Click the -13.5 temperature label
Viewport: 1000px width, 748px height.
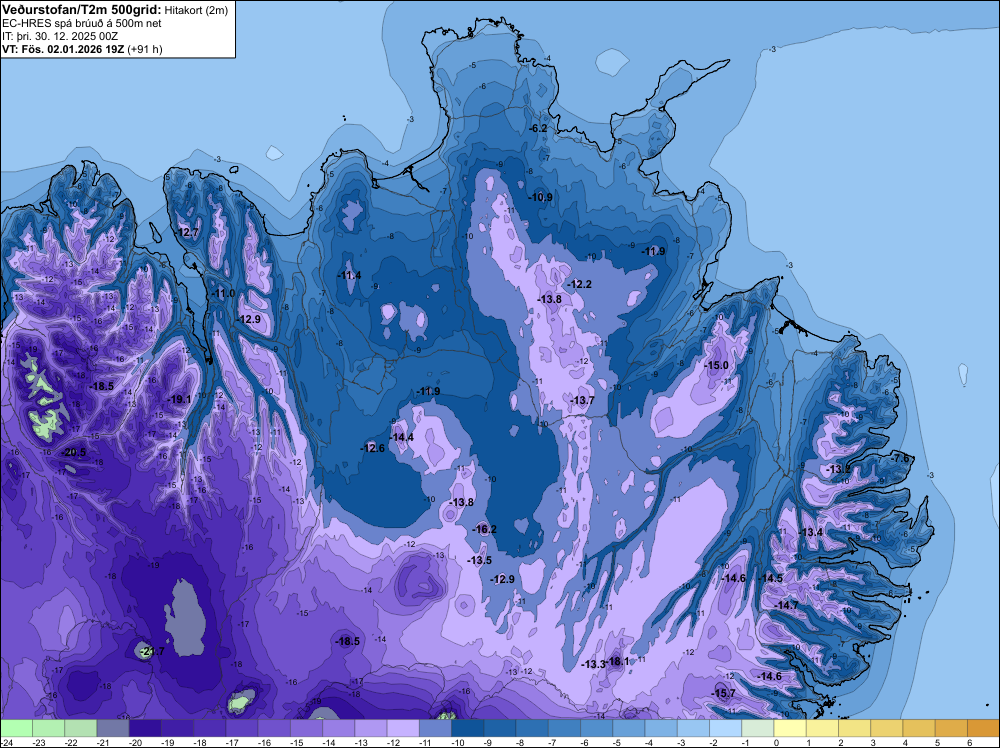[x=479, y=561]
